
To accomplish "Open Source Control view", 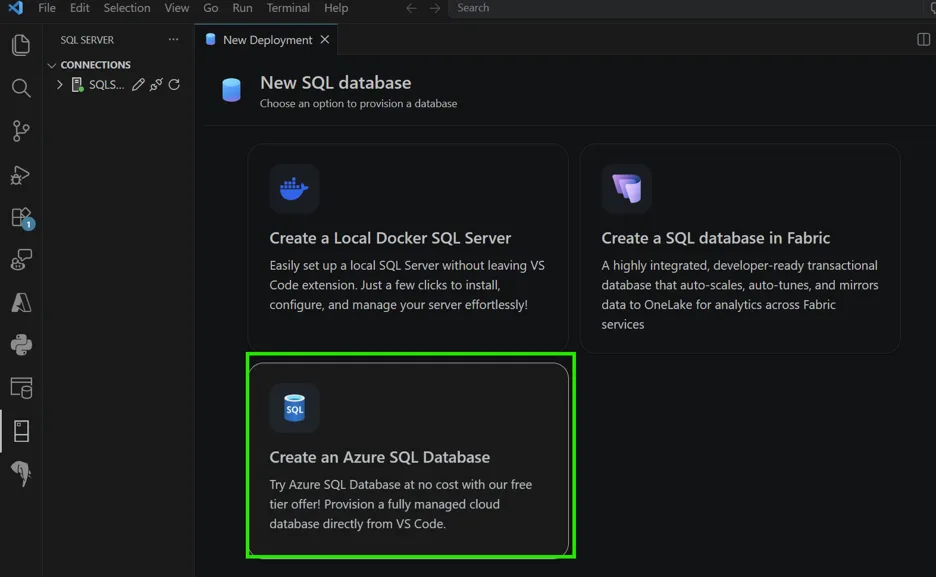I will pyautogui.click(x=21, y=131).
